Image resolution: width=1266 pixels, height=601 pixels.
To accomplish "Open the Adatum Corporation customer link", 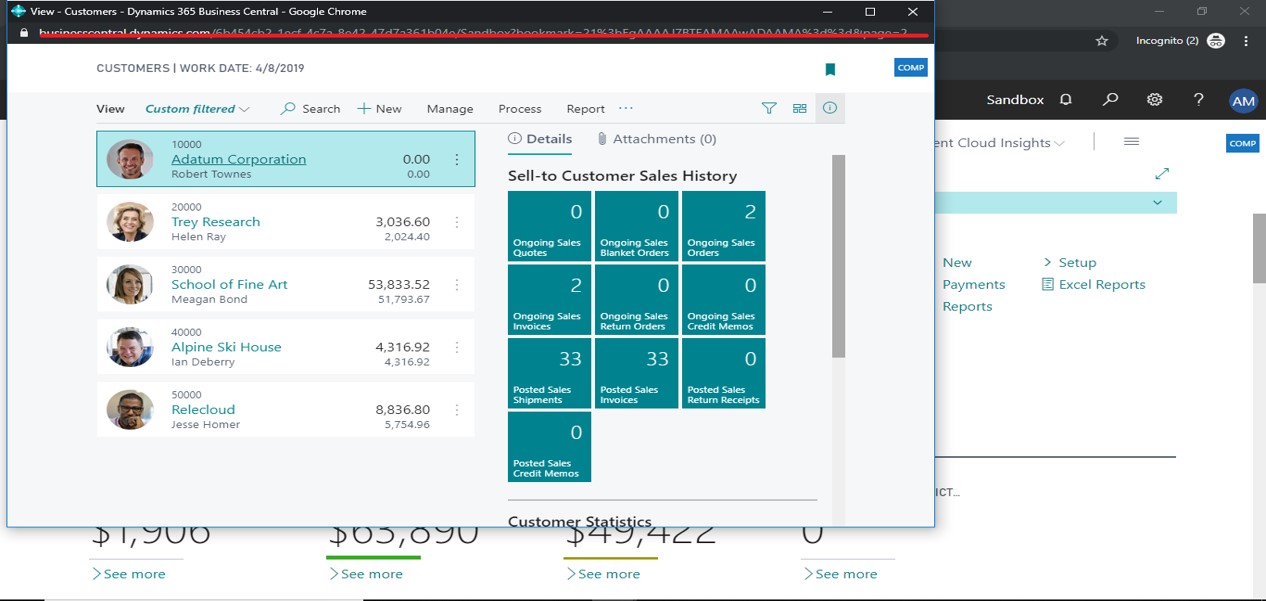I will pyautogui.click(x=239, y=159).
